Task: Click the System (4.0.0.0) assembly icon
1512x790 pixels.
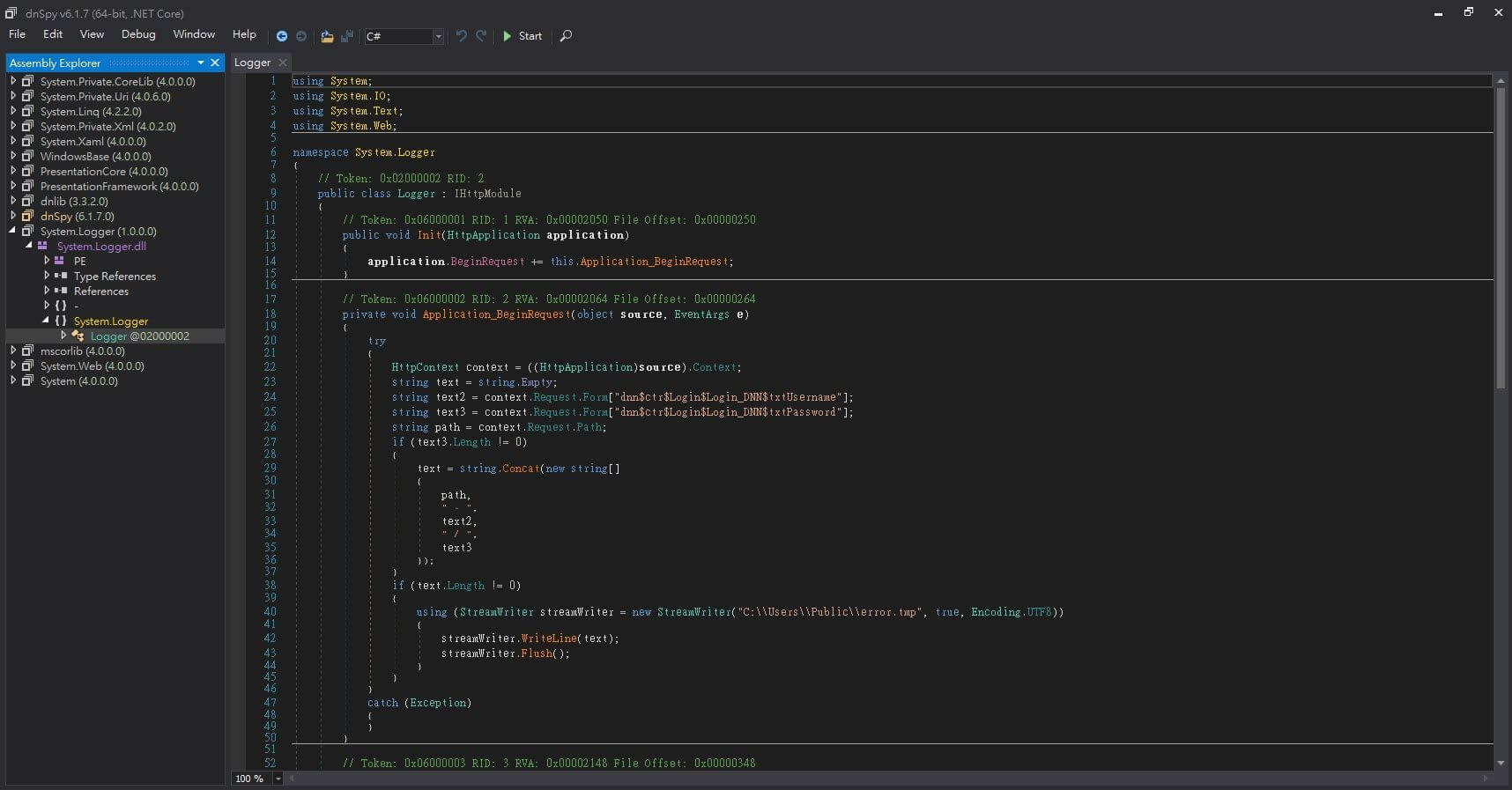Action: coord(27,380)
